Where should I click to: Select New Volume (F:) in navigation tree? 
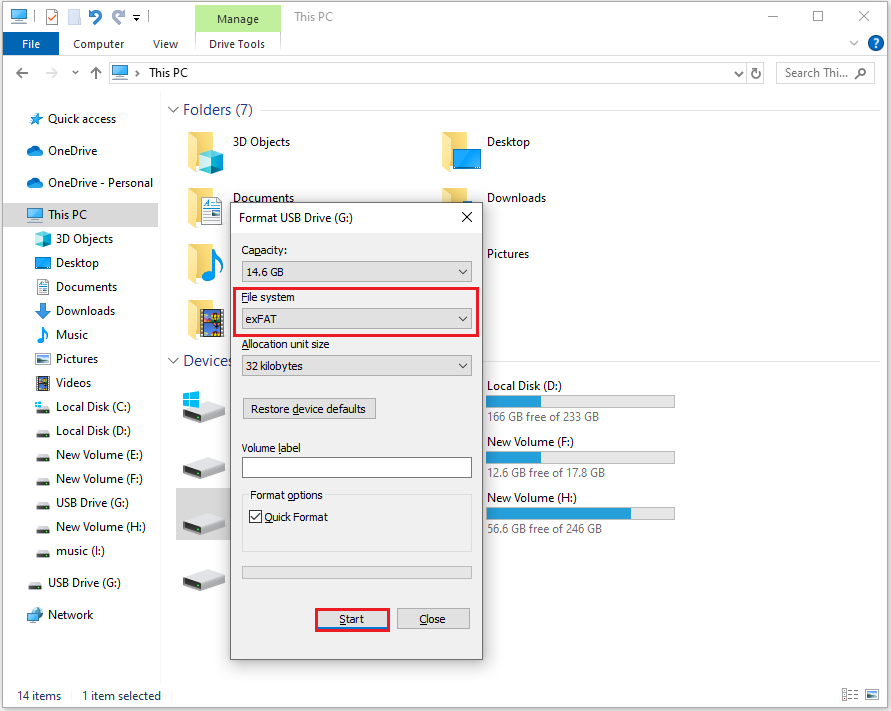click(99, 479)
